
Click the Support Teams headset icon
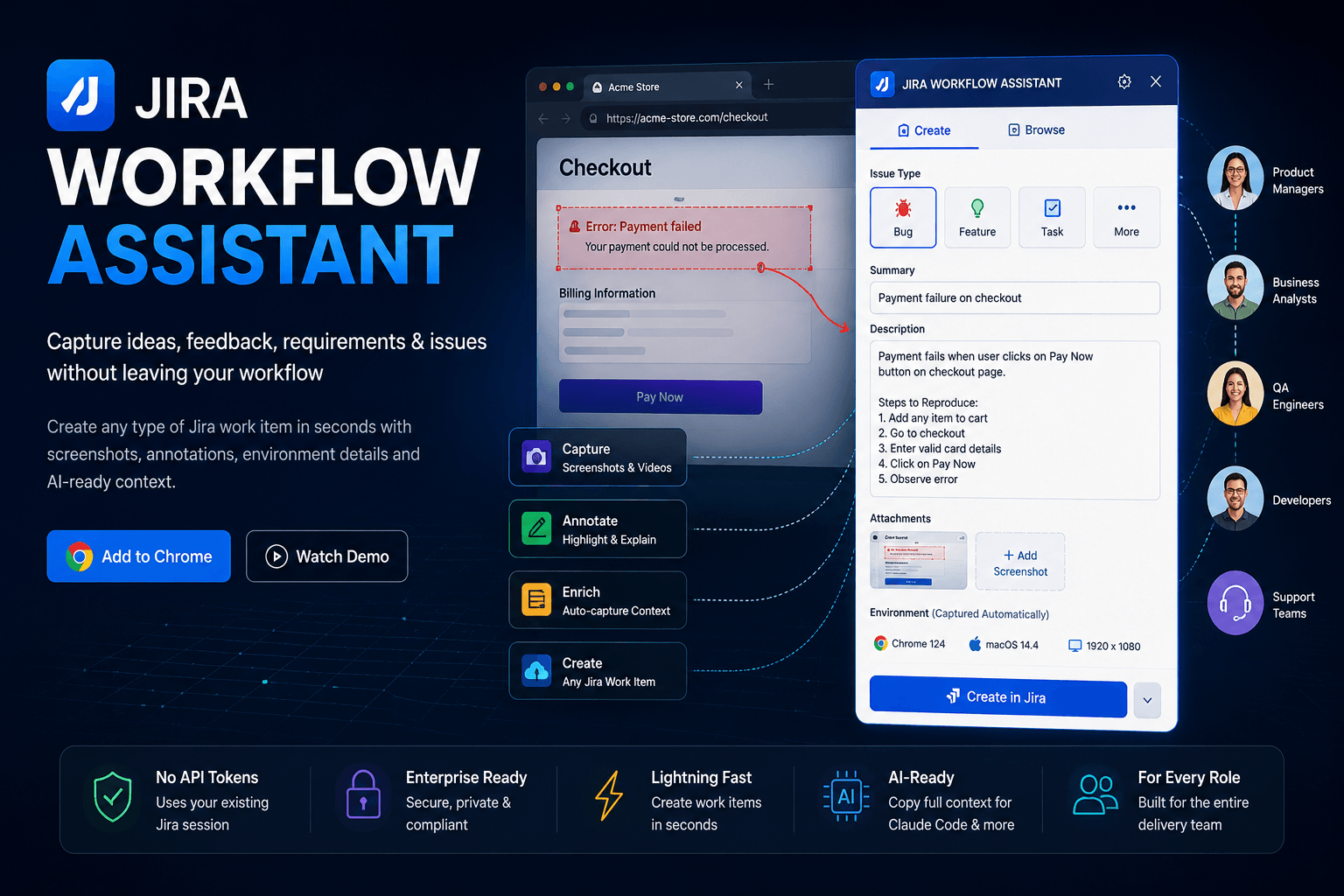(x=1235, y=603)
